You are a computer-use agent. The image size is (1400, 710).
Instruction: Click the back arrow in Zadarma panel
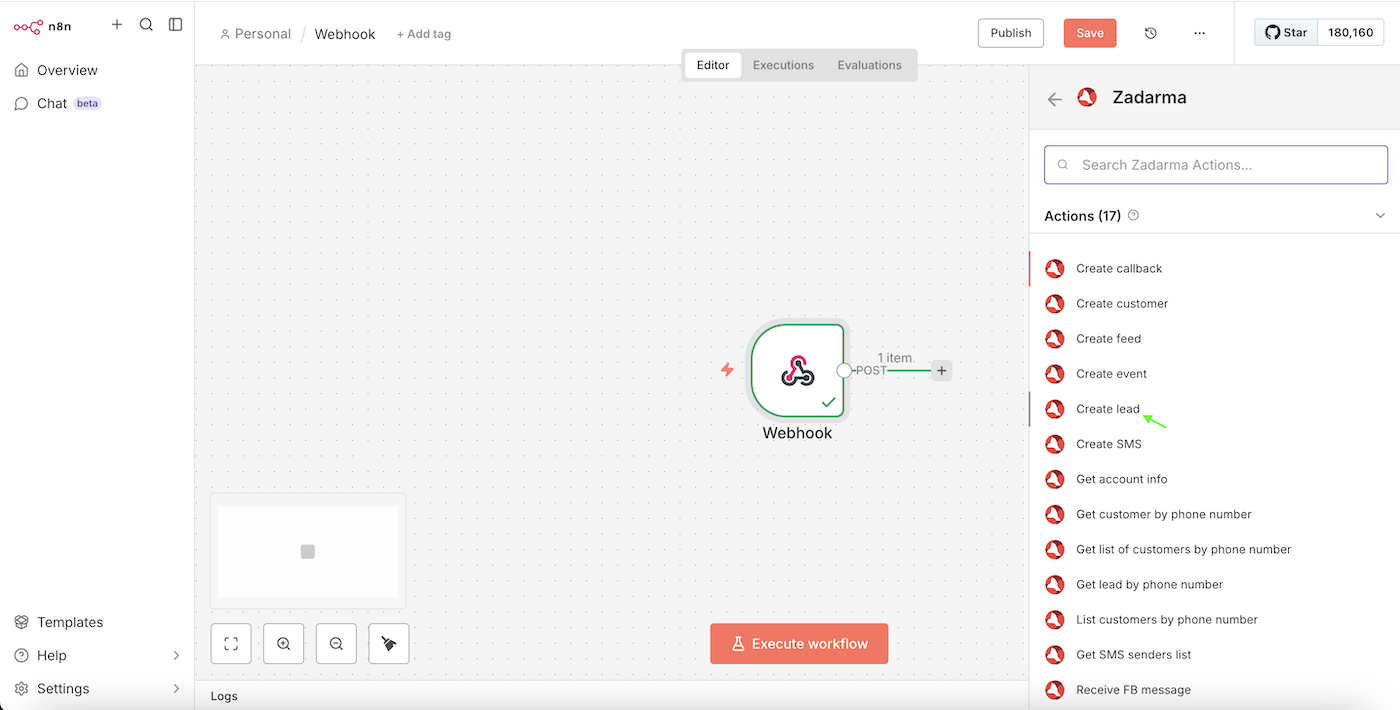coord(1054,99)
